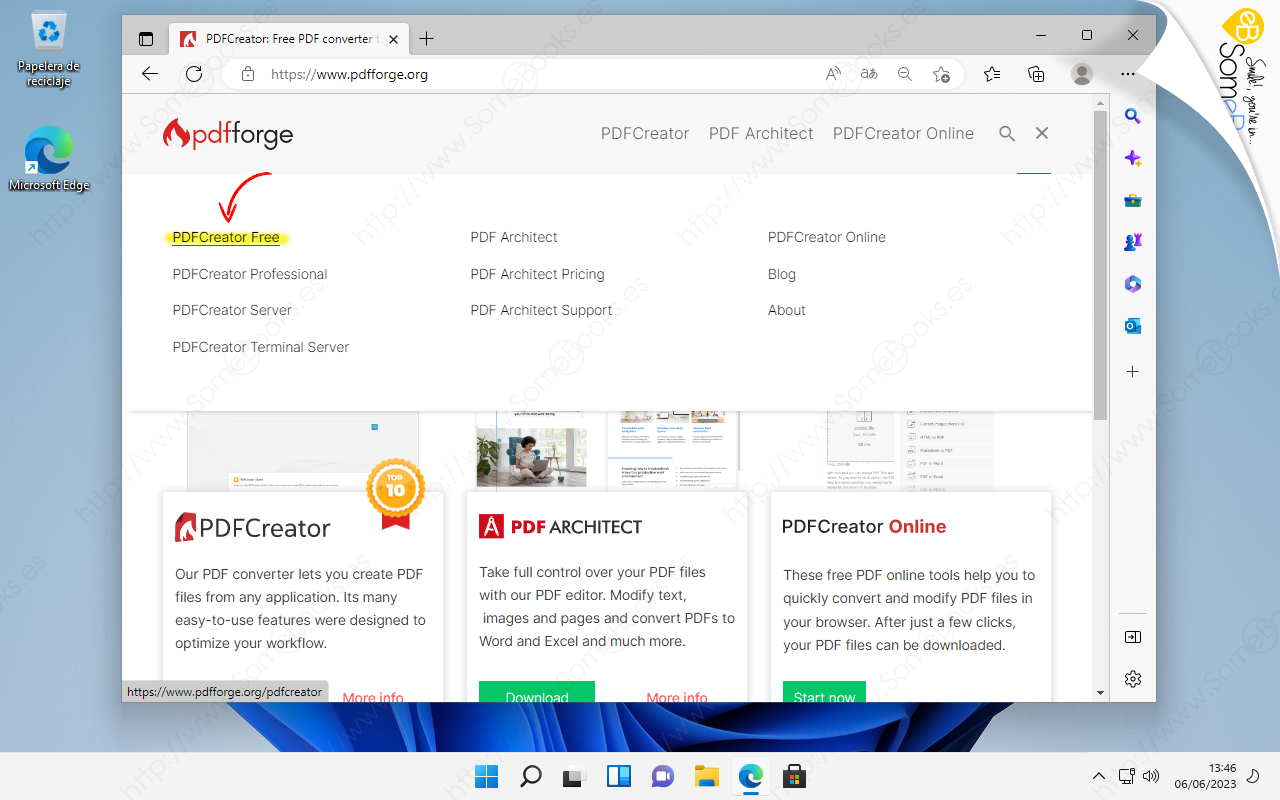Close the pdfforge expanded menu
This screenshot has height=800, width=1280.
1042,133
